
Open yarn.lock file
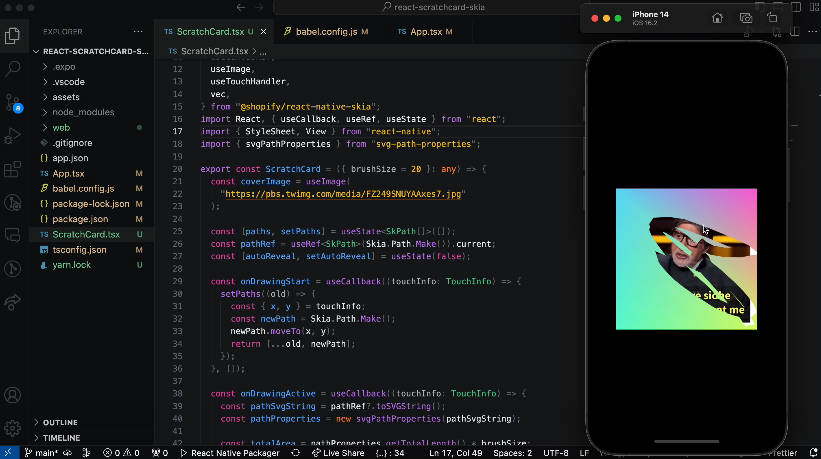[71, 265]
